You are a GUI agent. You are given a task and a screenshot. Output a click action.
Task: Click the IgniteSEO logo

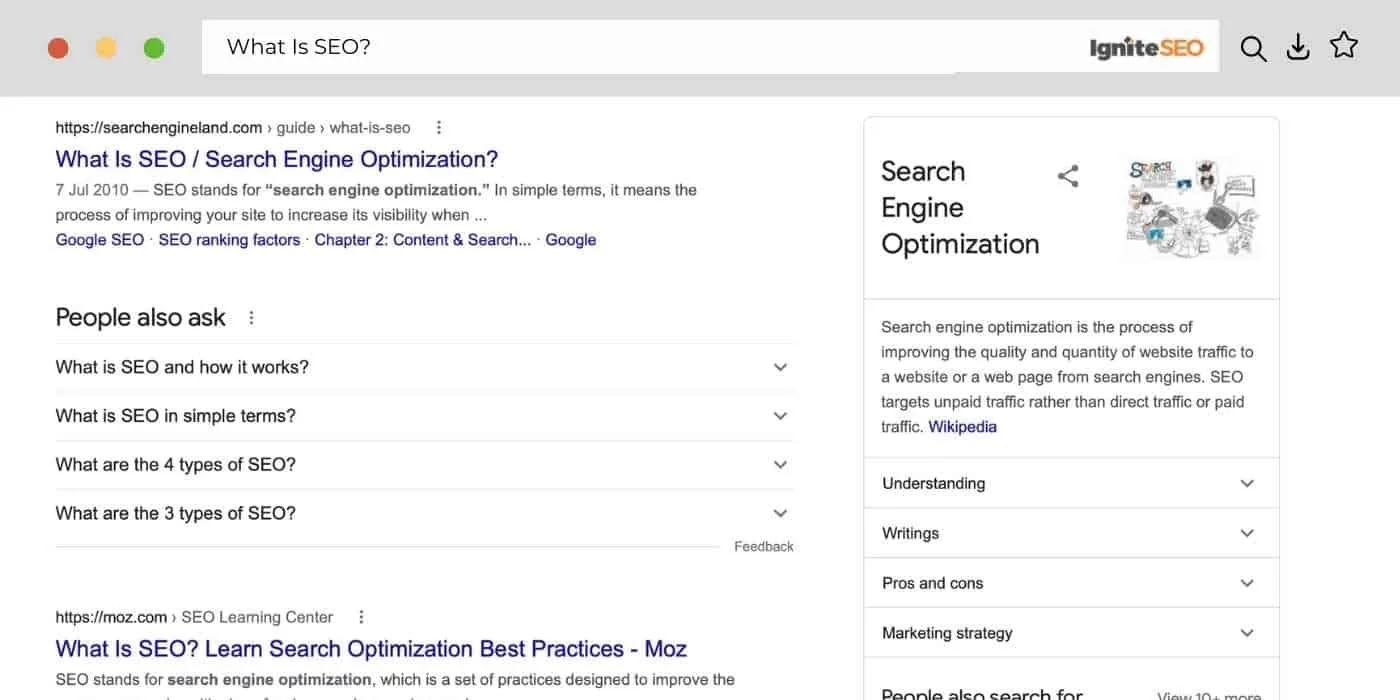tap(1146, 48)
